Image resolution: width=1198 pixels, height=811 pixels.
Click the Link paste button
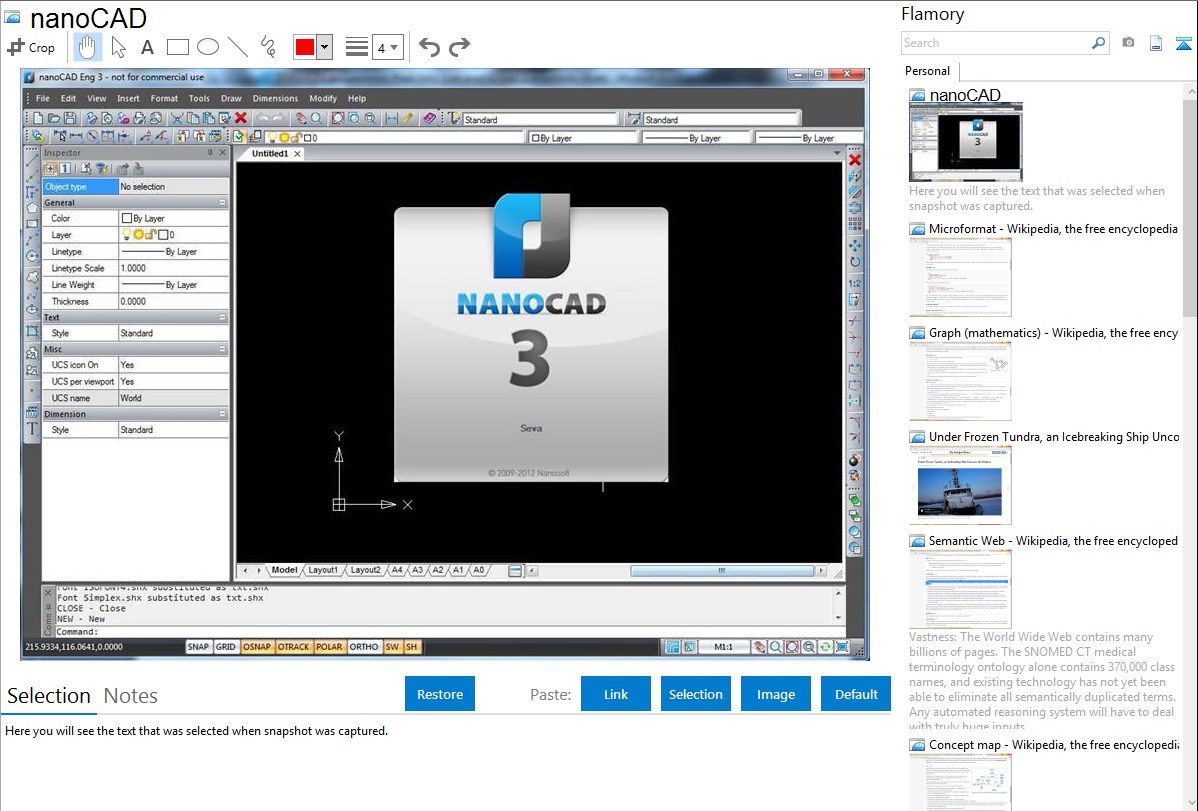pyautogui.click(x=616, y=694)
